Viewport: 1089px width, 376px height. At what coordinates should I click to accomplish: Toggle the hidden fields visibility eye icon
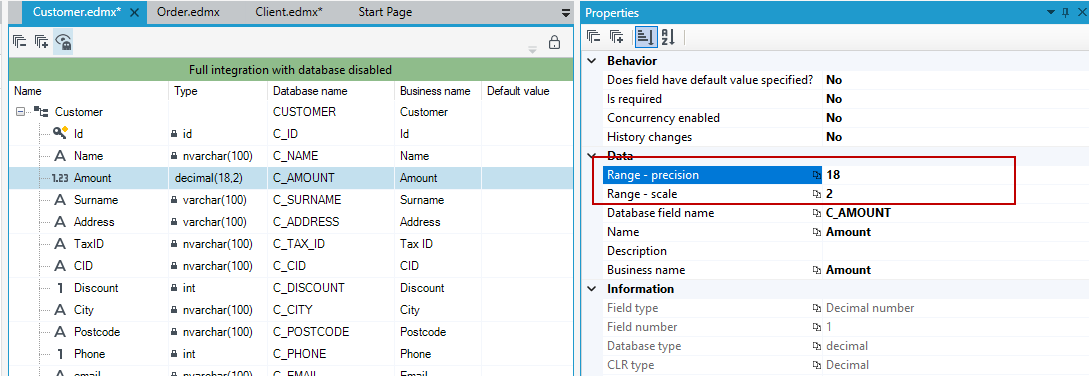(x=63, y=42)
